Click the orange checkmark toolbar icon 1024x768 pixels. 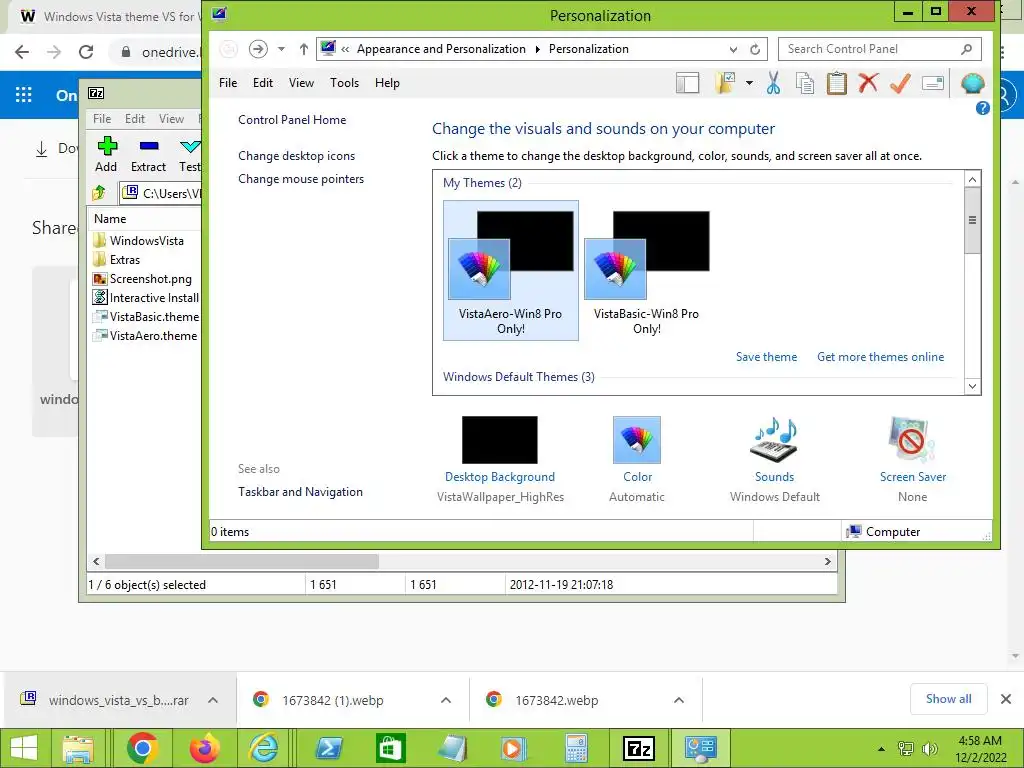[900, 83]
